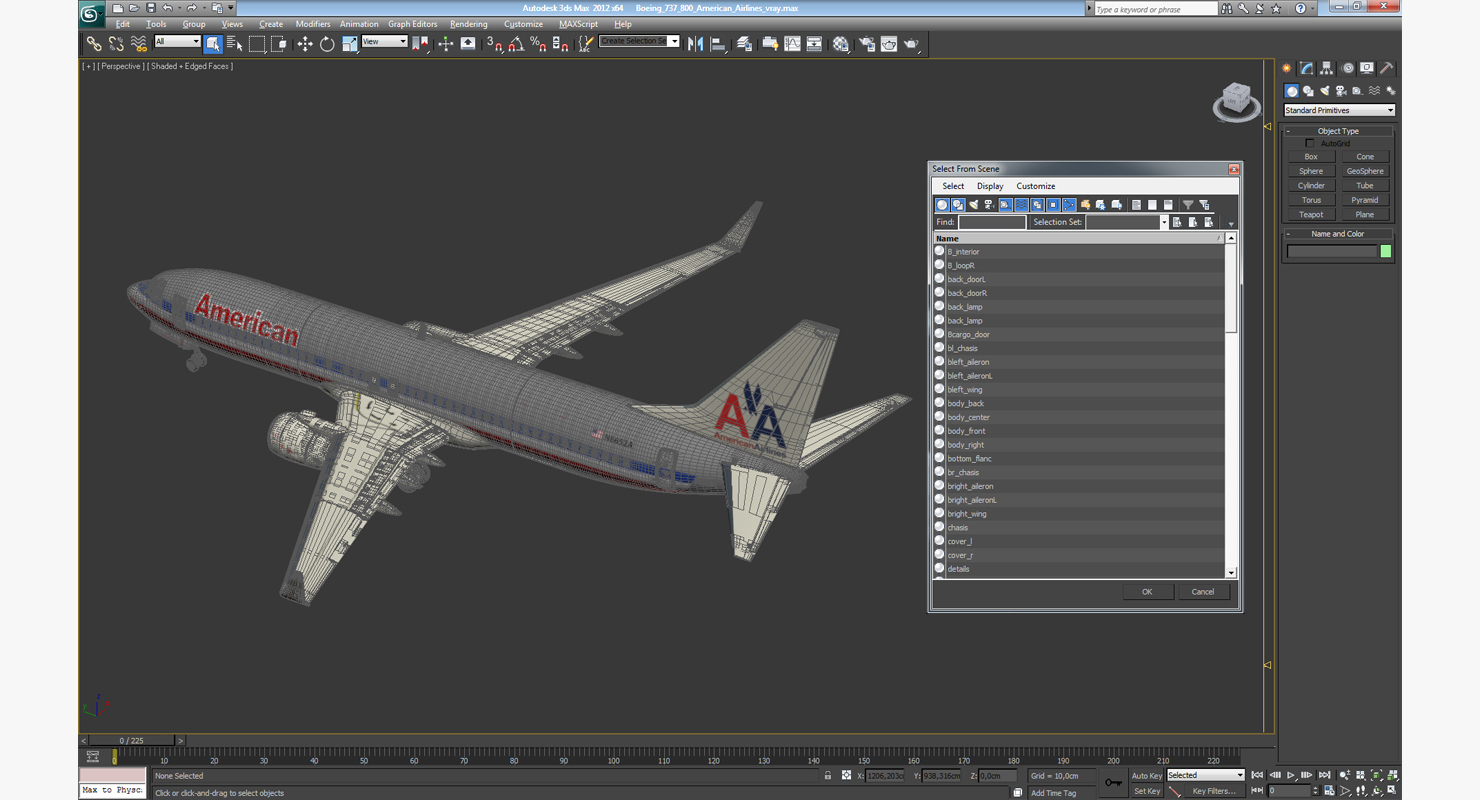Activate the Select and Rotate tool
The width and height of the screenshot is (1480, 800).
[327, 43]
